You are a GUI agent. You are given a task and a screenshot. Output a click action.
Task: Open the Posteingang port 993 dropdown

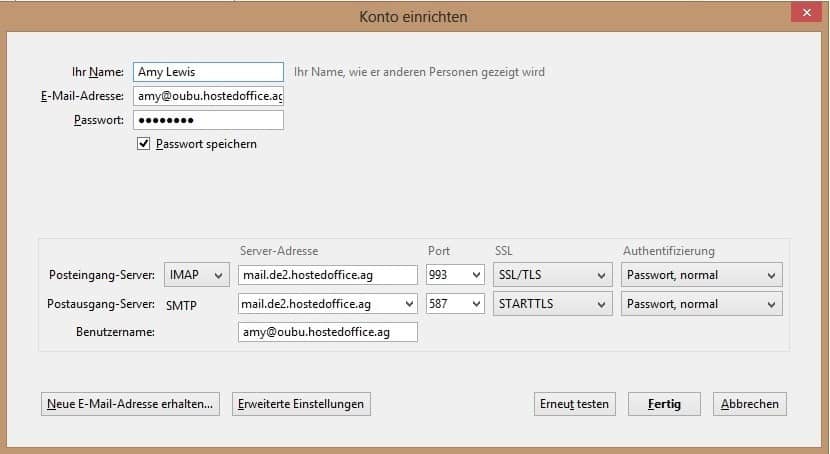pyautogui.click(x=455, y=275)
